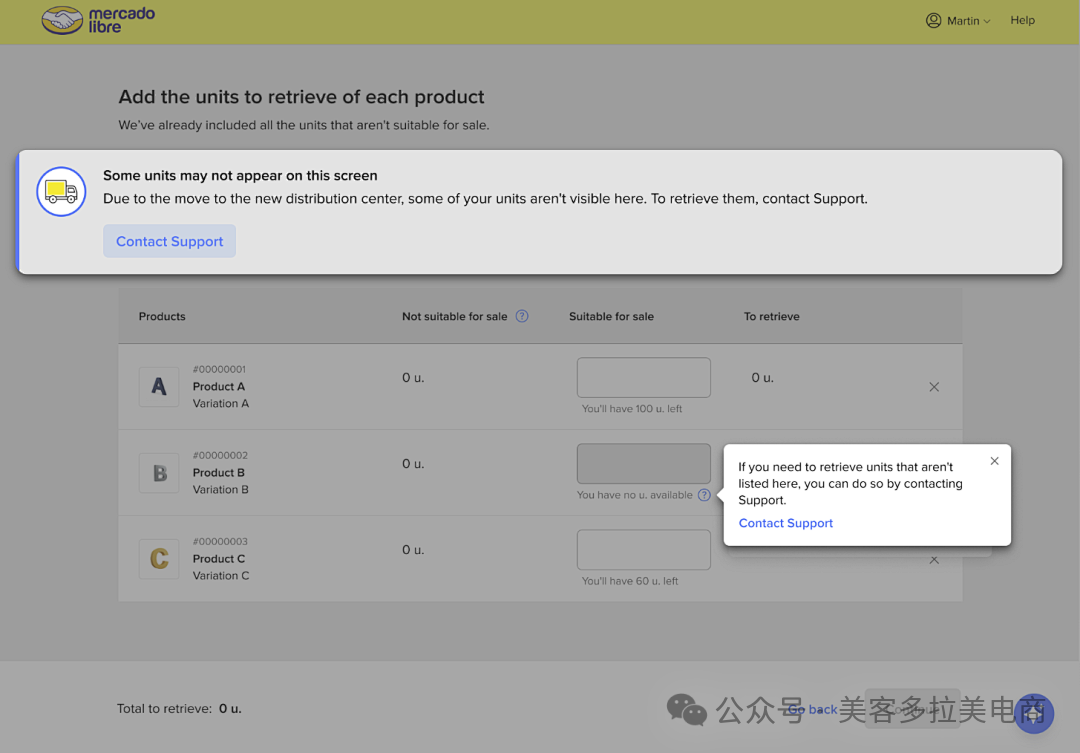The height and width of the screenshot is (753, 1080).
Task: Close the Contact Support tooltip popup
Action: (995, 461)
